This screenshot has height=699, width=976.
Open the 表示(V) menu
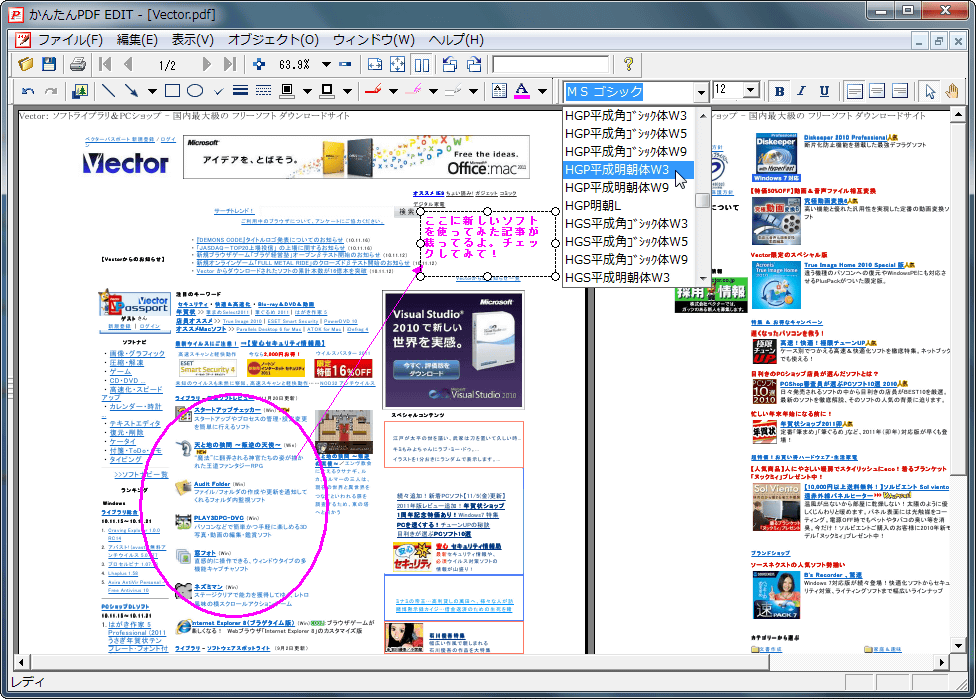pyautogui.click(x=192, y=40)
